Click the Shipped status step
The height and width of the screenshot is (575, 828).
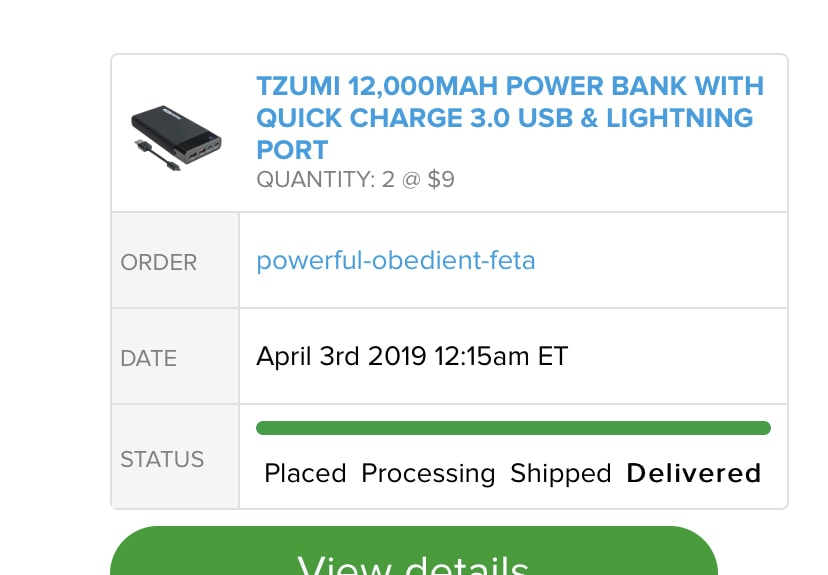point(560,473)
